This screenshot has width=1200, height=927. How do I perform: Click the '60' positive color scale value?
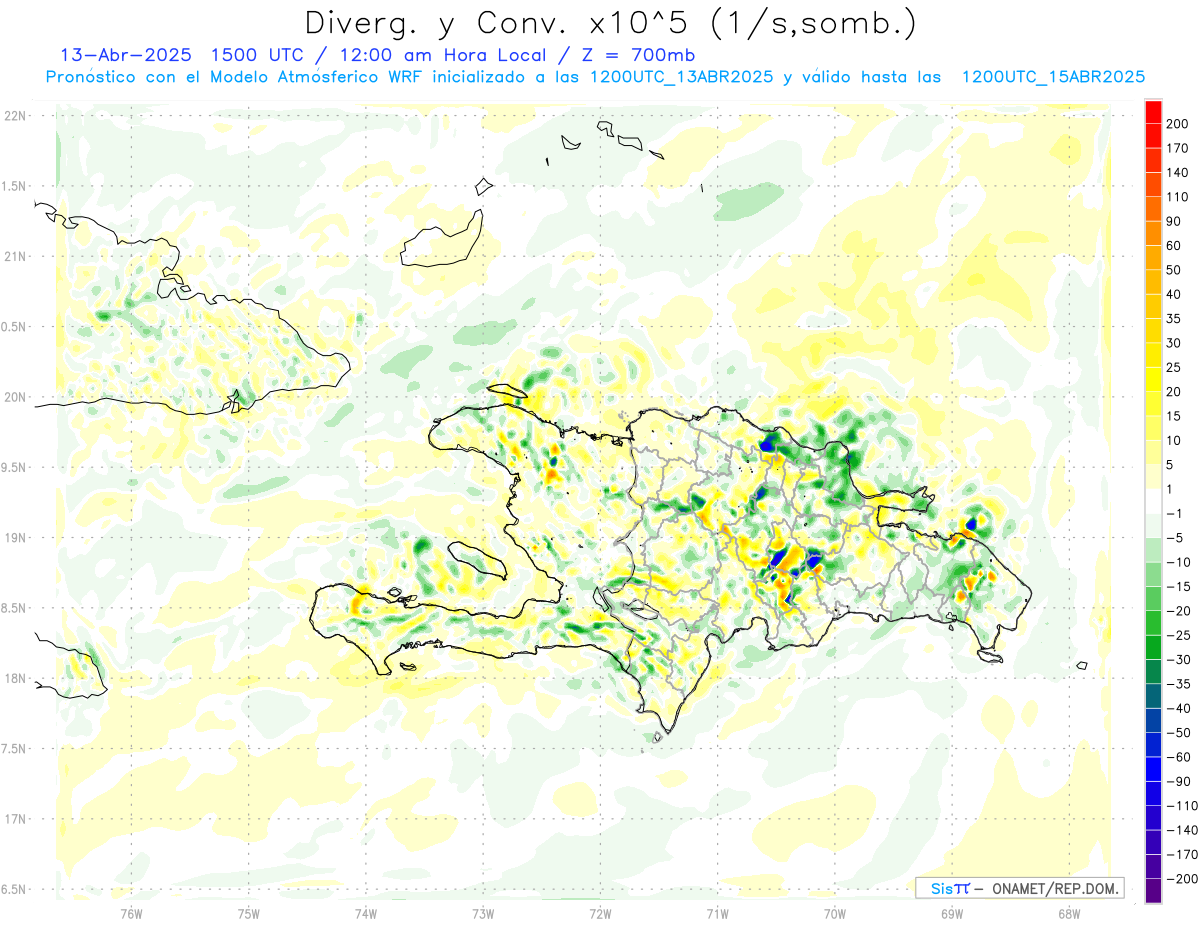1175,246
